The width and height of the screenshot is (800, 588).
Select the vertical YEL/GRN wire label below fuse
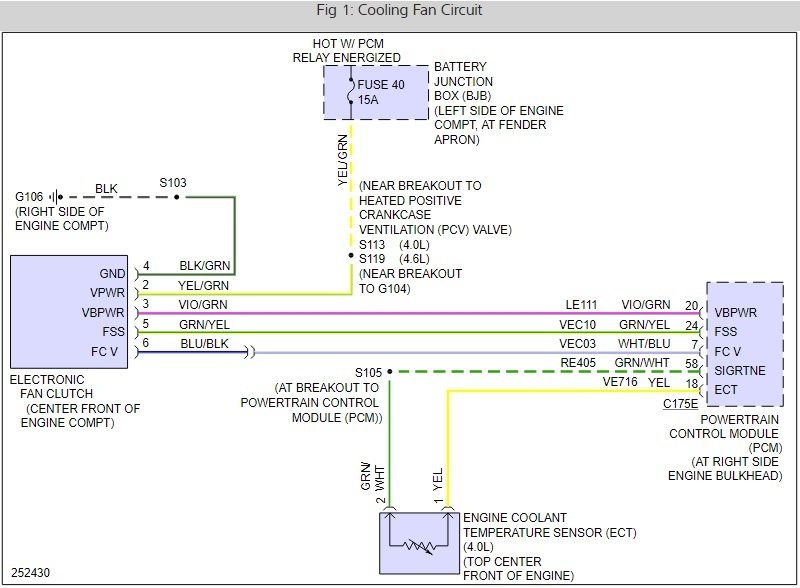point(343,160)
